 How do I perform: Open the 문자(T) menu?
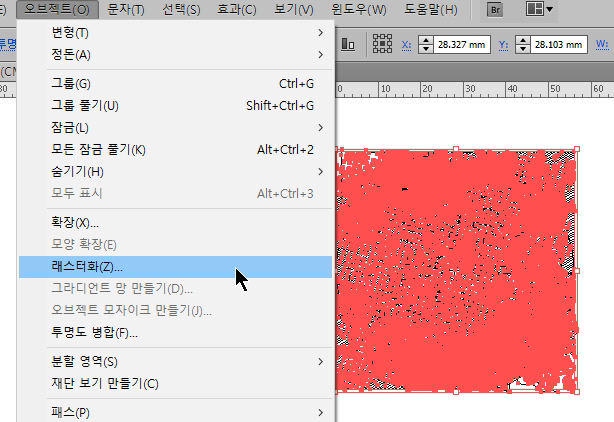[126, 9]
